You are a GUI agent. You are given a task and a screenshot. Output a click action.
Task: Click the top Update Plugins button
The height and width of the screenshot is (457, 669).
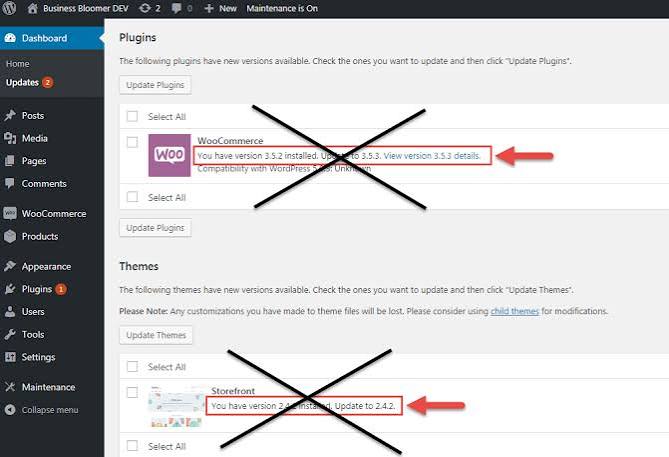click(155, 85)
